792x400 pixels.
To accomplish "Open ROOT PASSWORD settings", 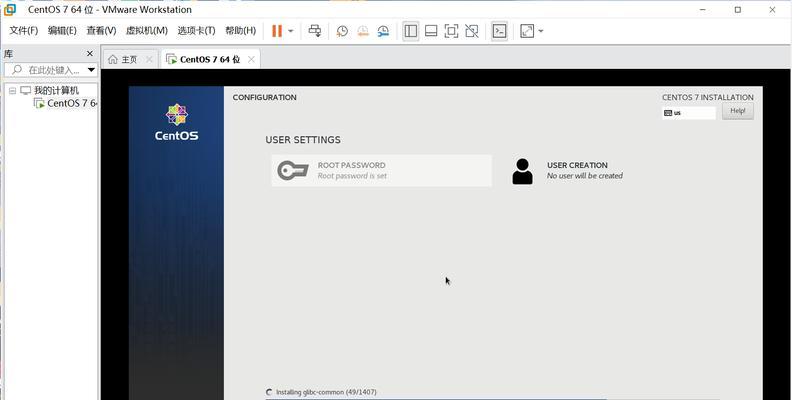I will (381, 171).
